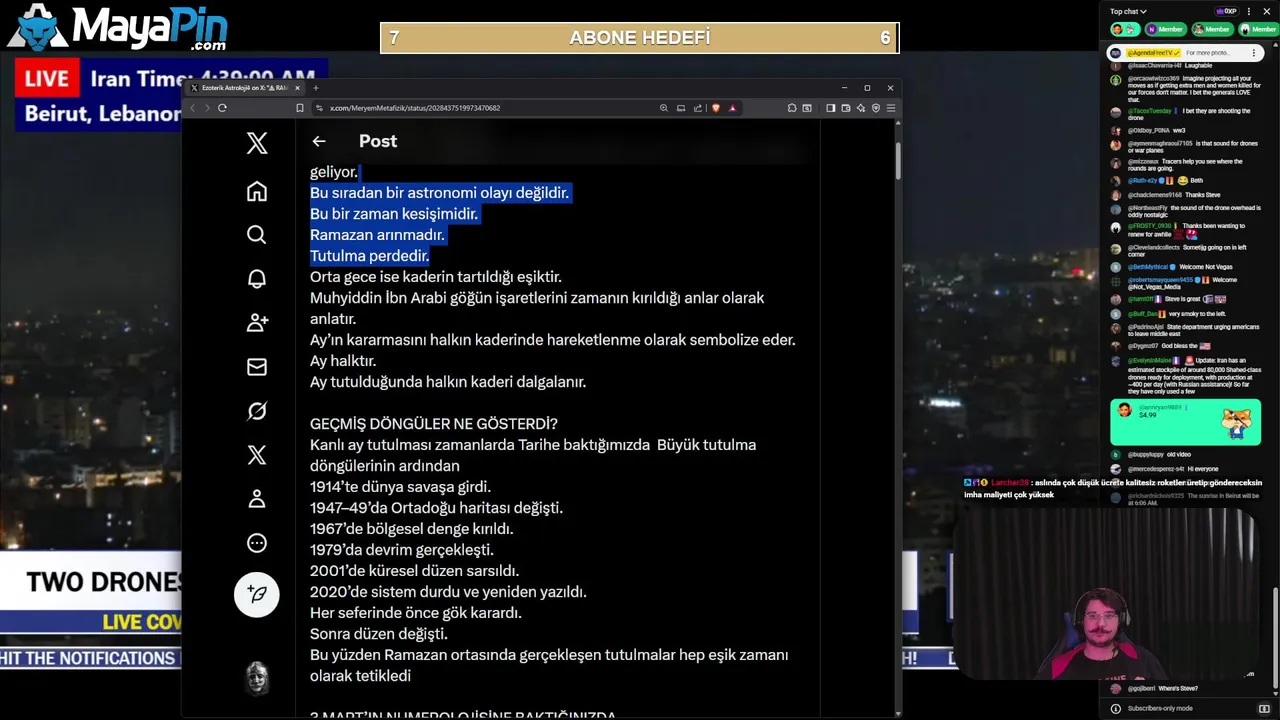Open Notifications bell in X sidebar
Screen dimensions: 1280x720
click(x=257, y=279)
